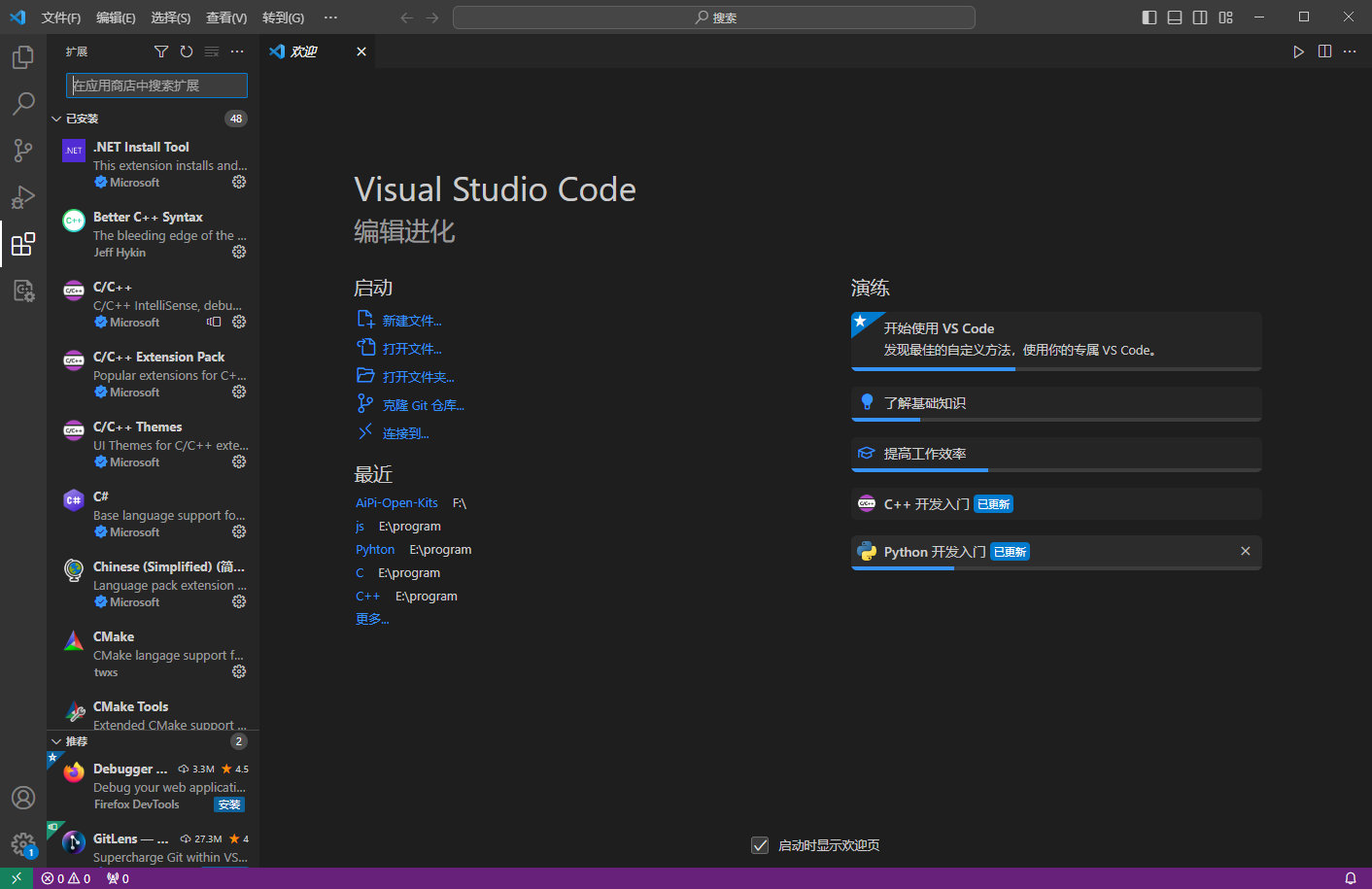
Task: Click the 连接到... link
Action: (x=406, y=433)
